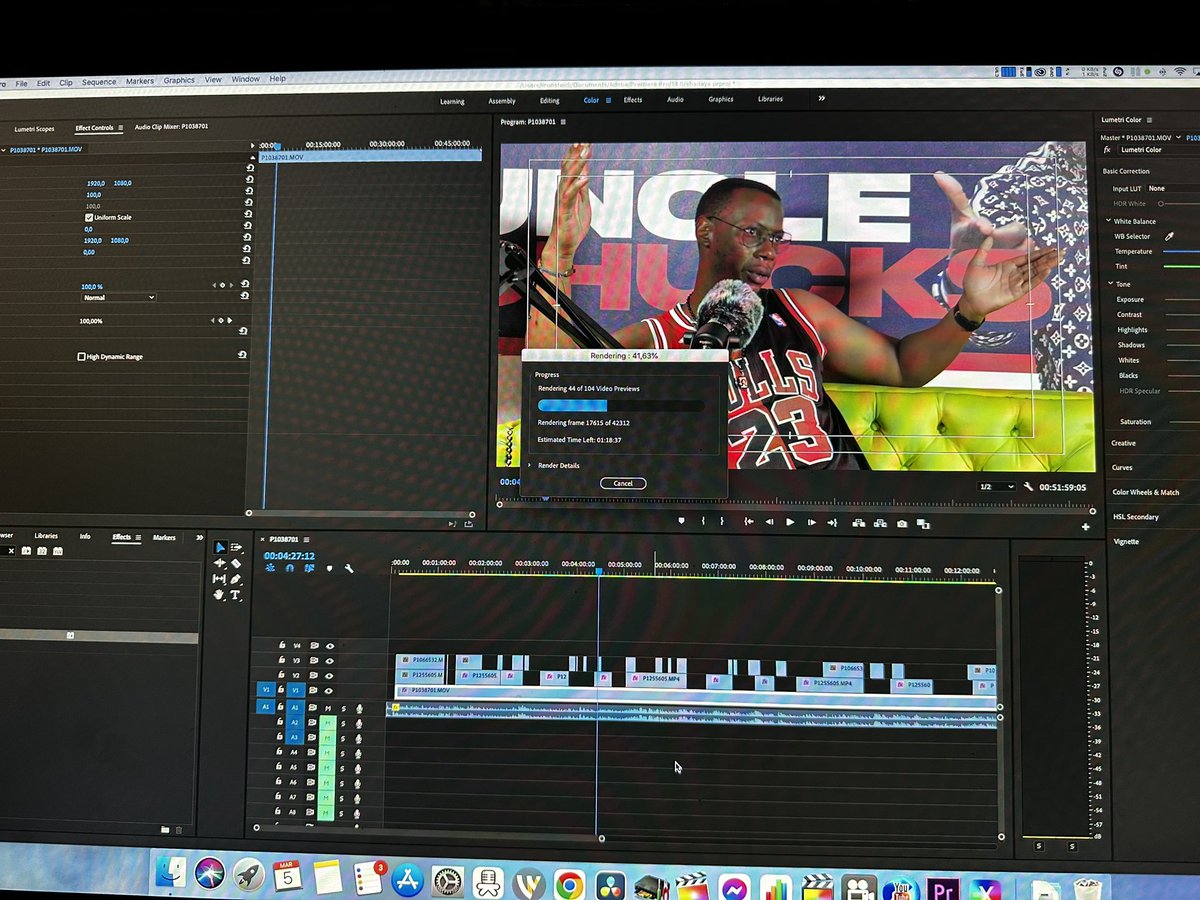
Task: Add marker in timeline header
Action: click(329, 568)
